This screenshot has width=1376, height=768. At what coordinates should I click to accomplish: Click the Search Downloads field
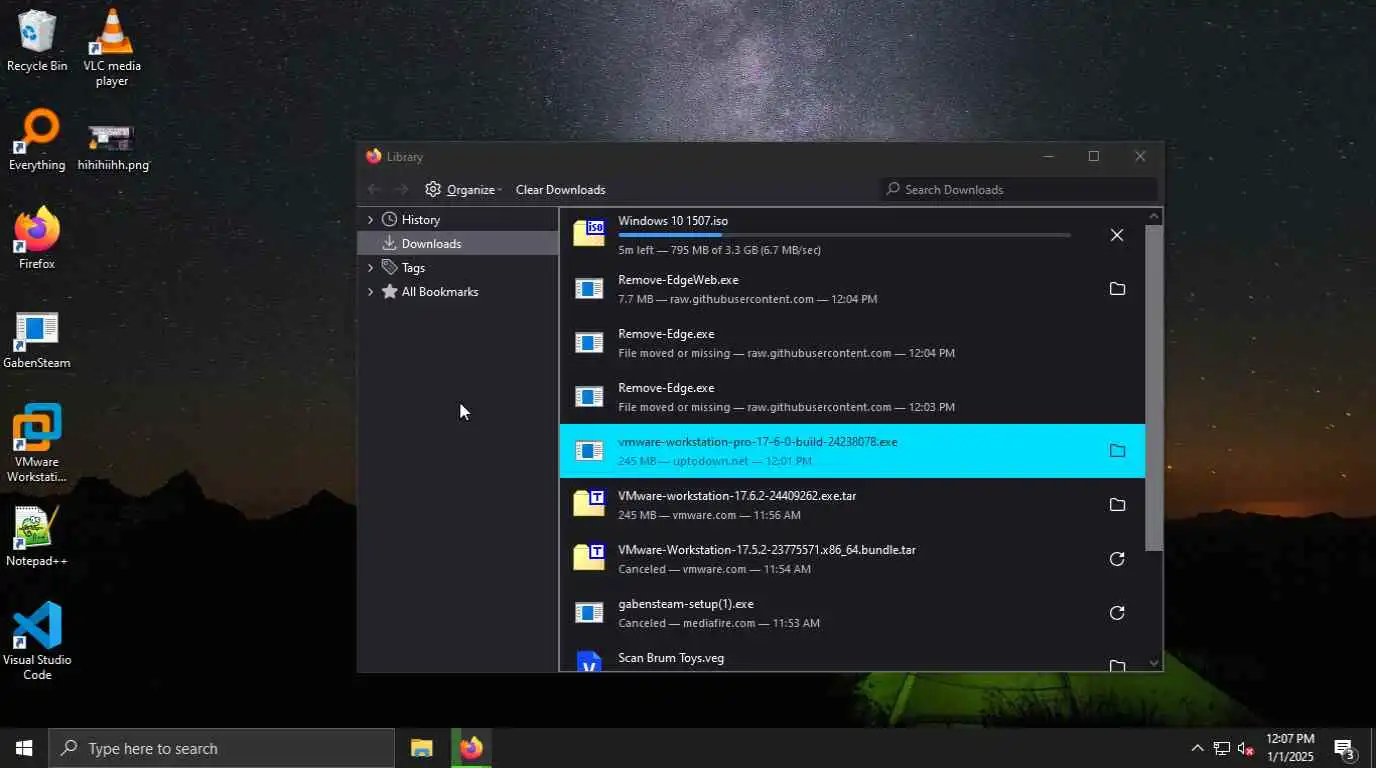(1018, 189)
